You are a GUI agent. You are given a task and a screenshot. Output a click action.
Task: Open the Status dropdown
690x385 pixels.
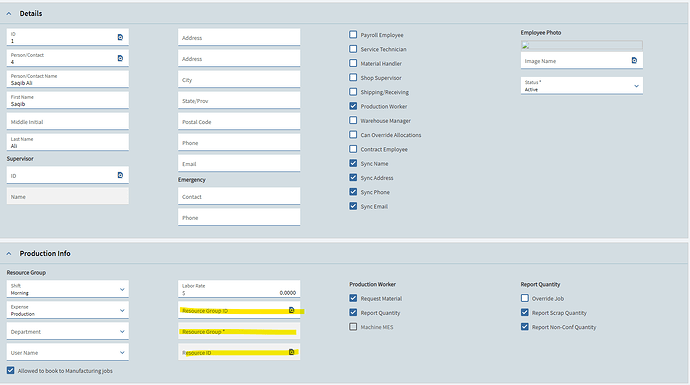582,86
